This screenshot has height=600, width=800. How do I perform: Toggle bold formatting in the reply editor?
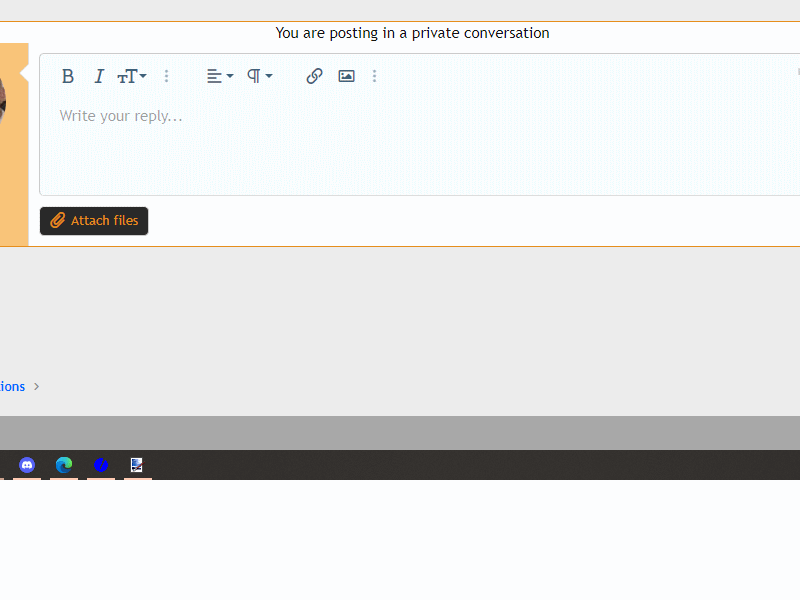click(x=68, y=76)
